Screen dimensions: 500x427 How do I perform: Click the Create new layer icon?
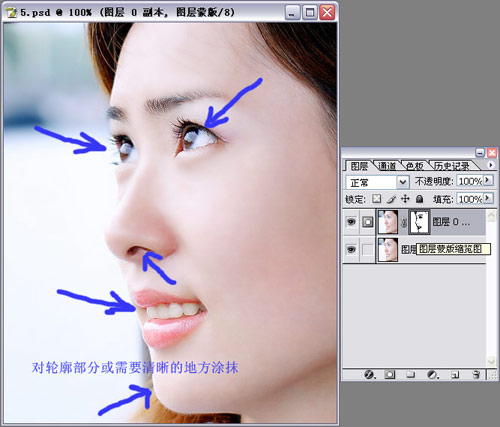[455, 375]
